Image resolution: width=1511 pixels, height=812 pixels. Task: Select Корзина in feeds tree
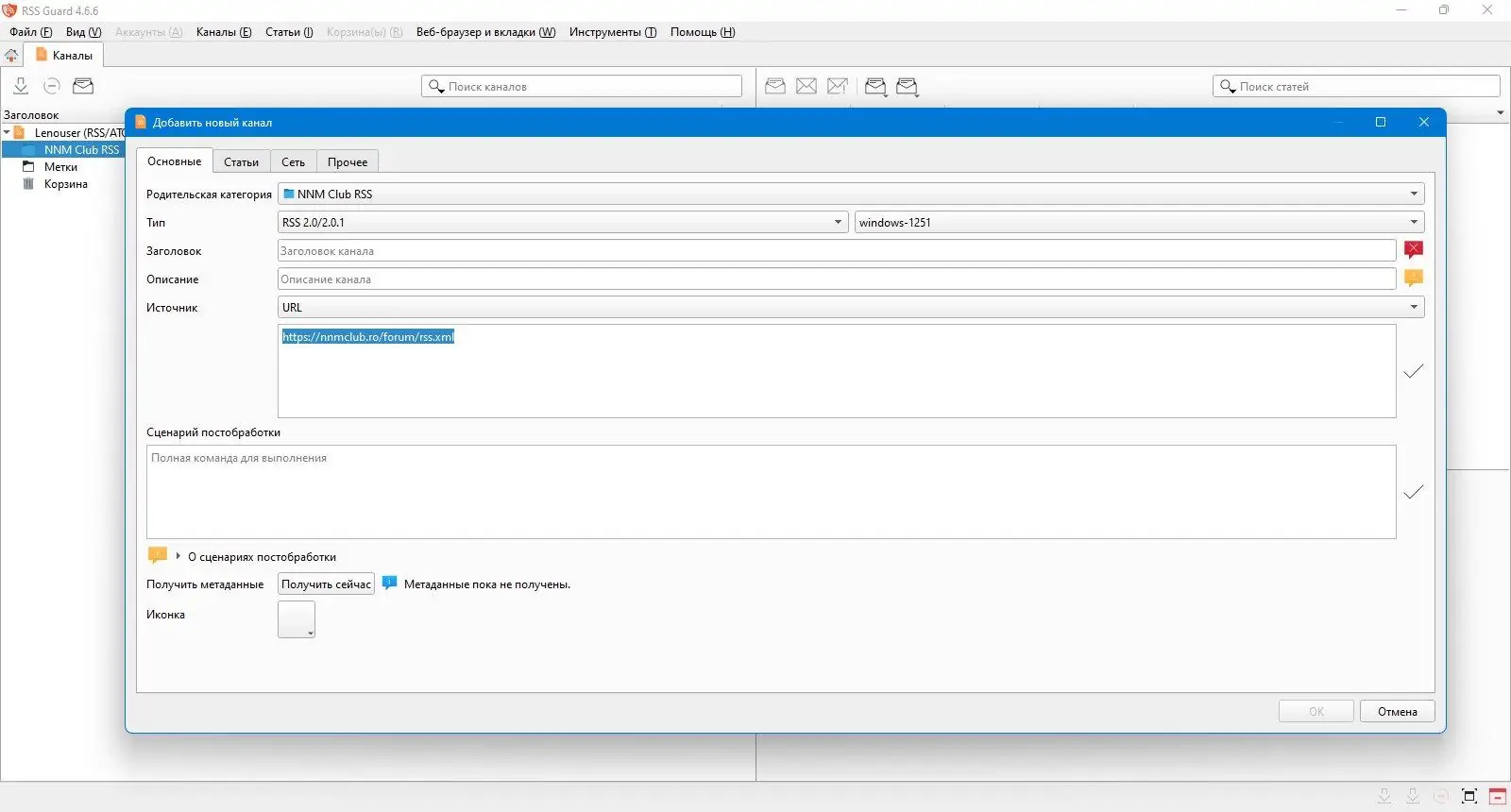[66, 184]
